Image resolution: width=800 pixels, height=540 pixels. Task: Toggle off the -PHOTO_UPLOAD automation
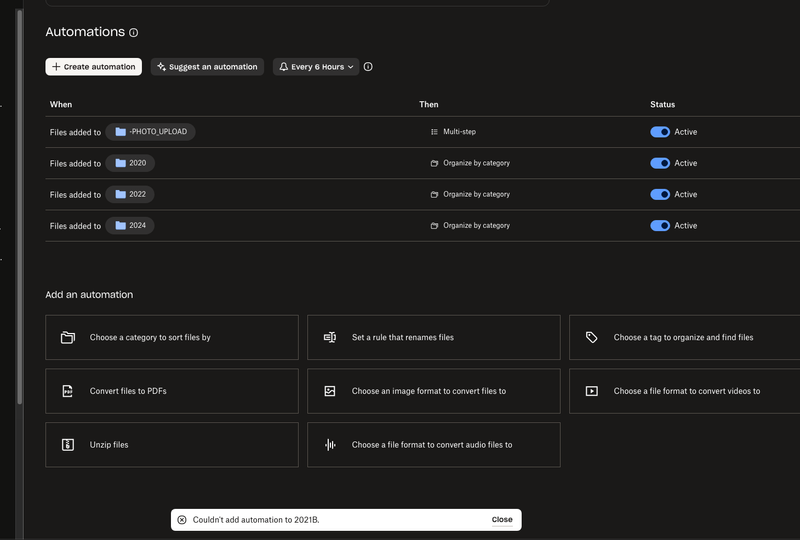pyautogui.click(x=660, y=132)
